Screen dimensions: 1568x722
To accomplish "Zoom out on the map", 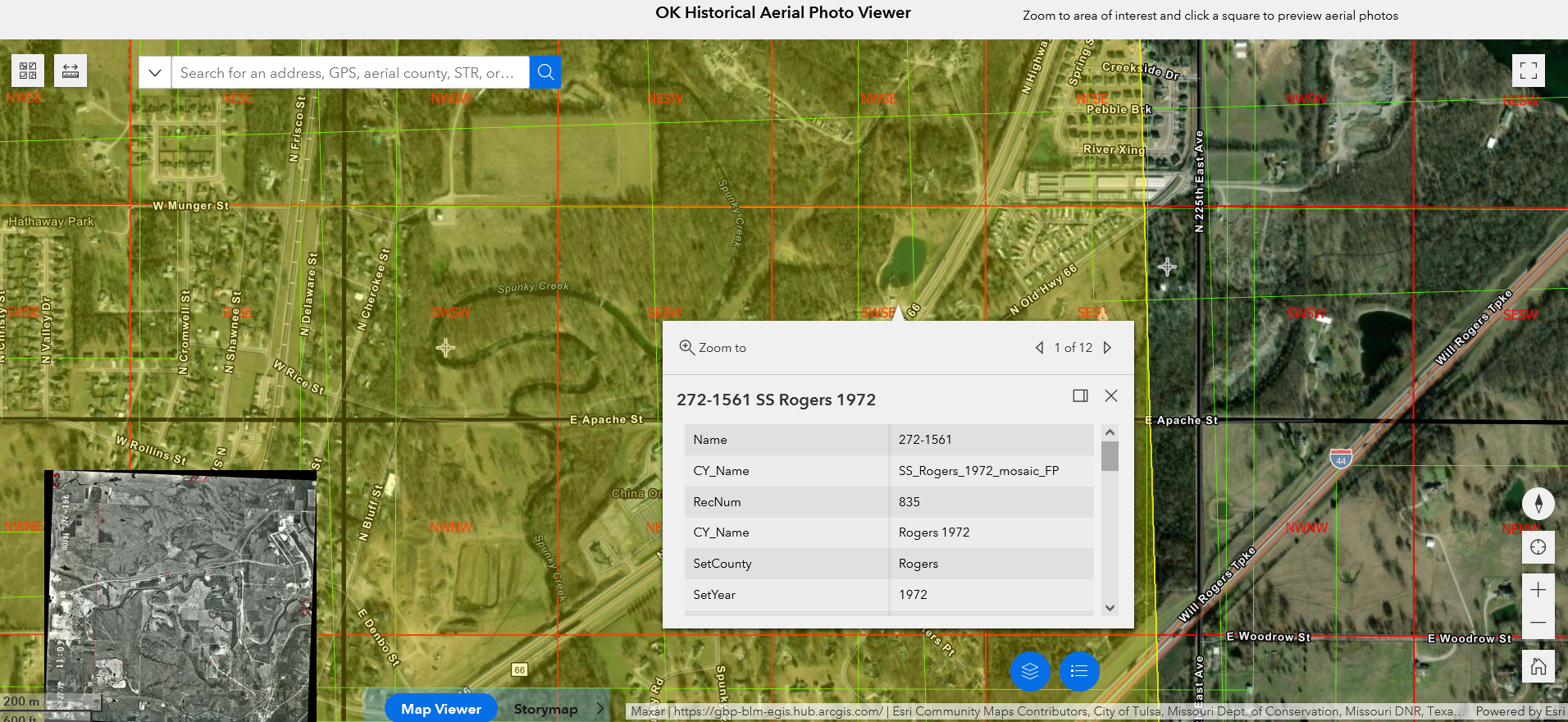I will pos(1538,623).
